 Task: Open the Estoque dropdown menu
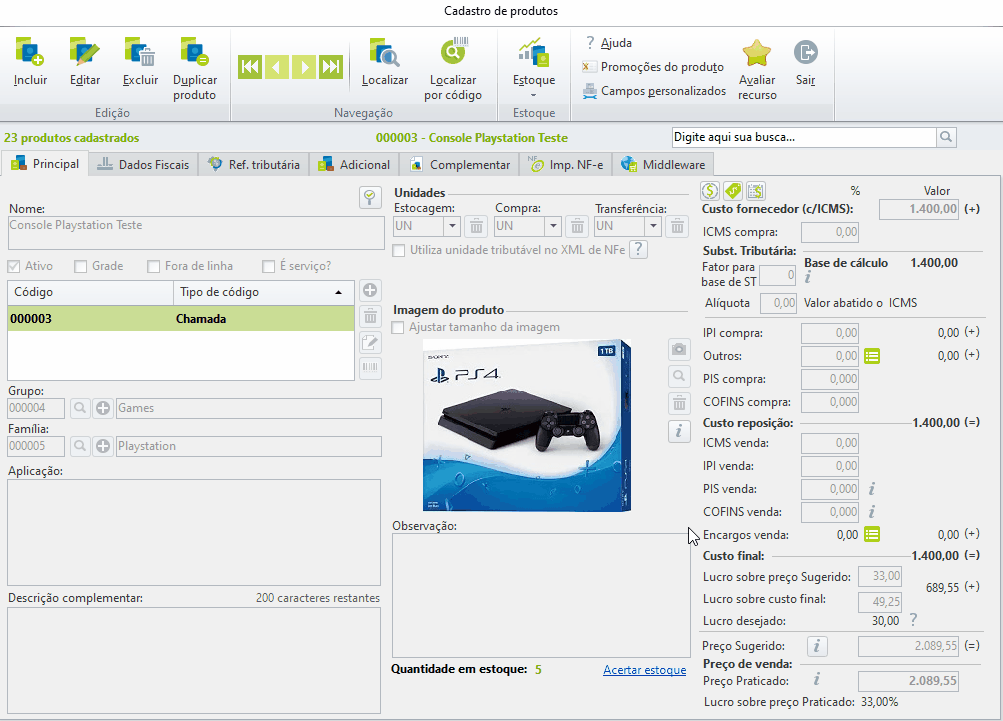[533, 68]
